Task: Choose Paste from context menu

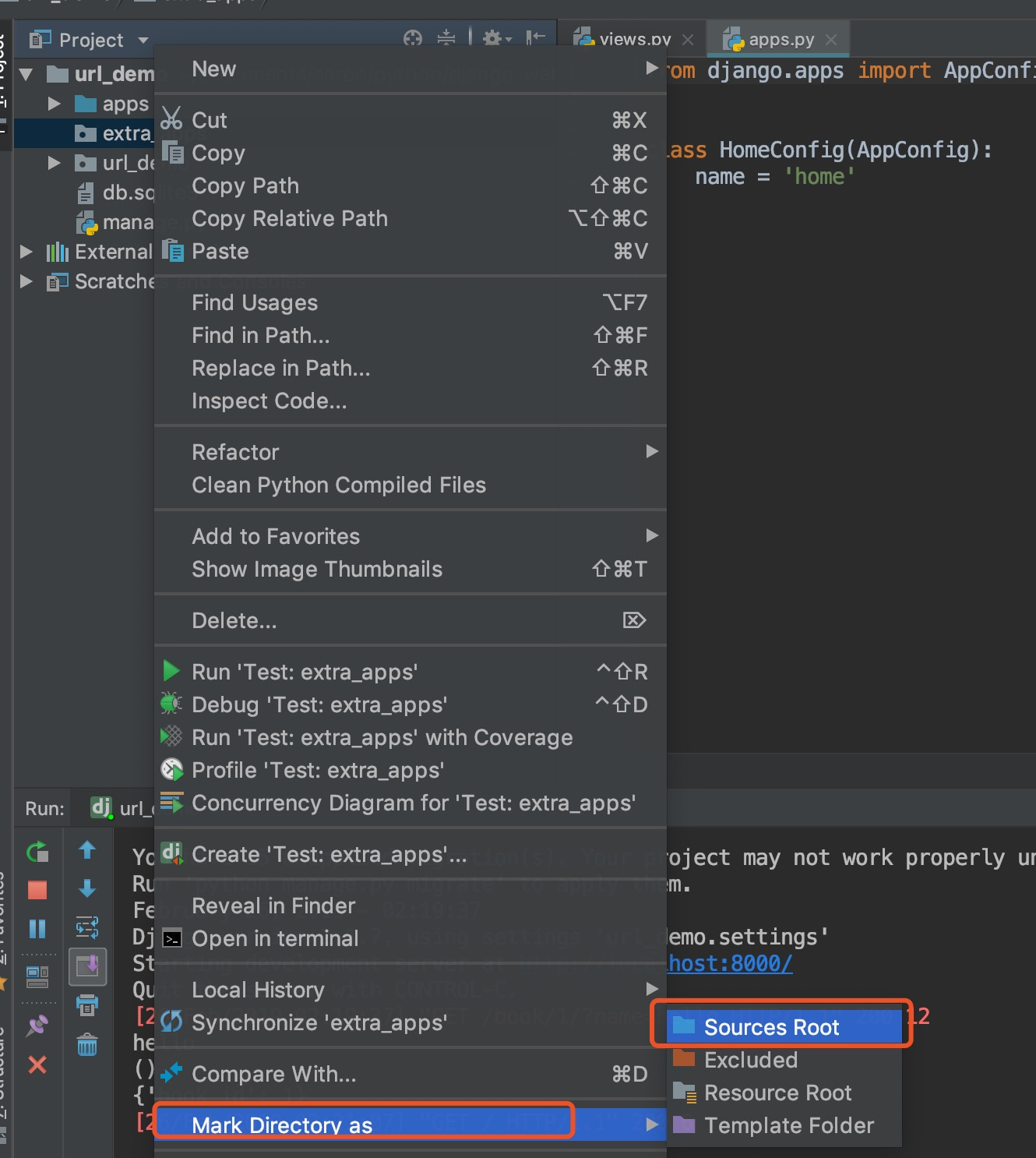Action: click(411, 251)
